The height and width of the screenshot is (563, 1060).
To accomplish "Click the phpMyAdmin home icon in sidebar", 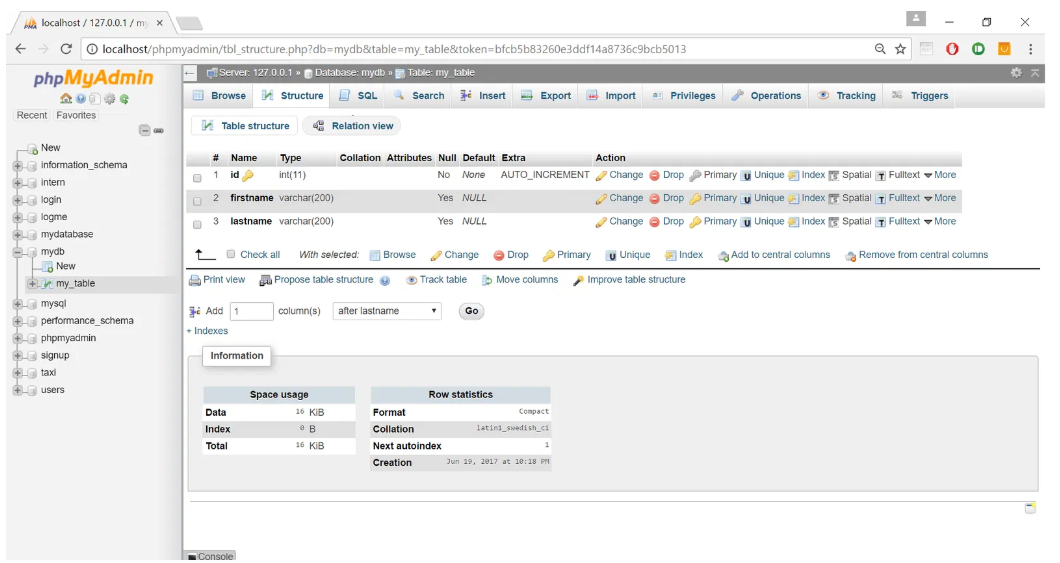I will coord(66,99).
